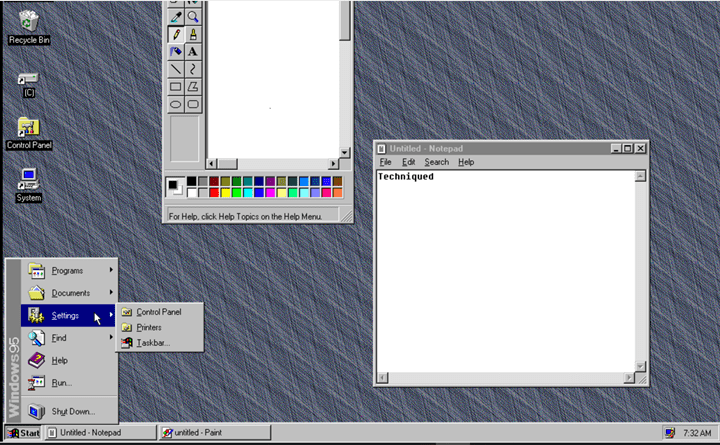Click Notepad's horizontal scrollbar right arrow
Screen dimensions: 720x445
629,378
